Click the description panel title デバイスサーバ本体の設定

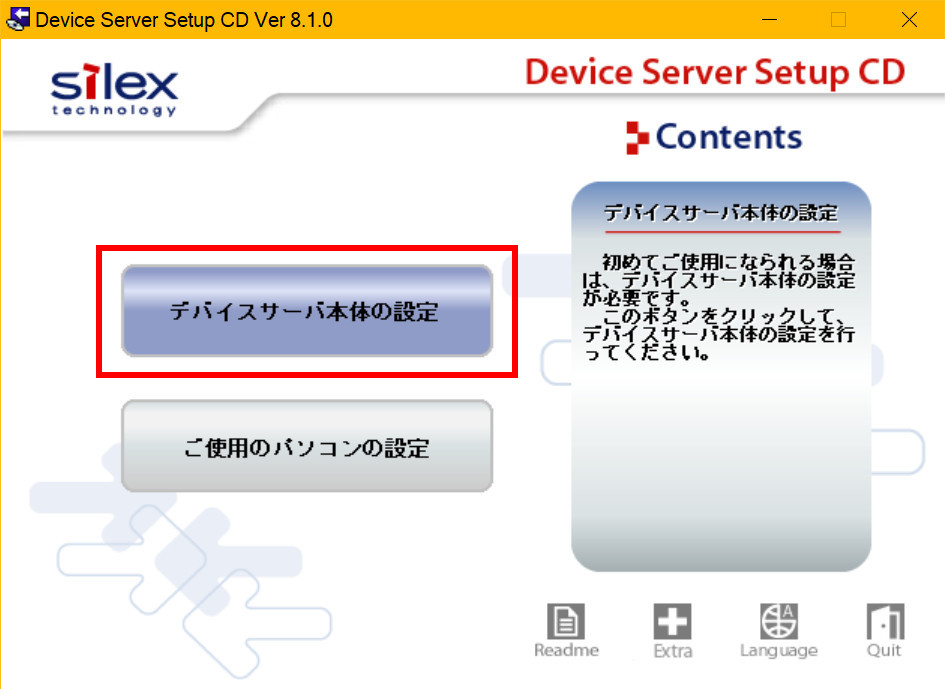pos(721,213)
